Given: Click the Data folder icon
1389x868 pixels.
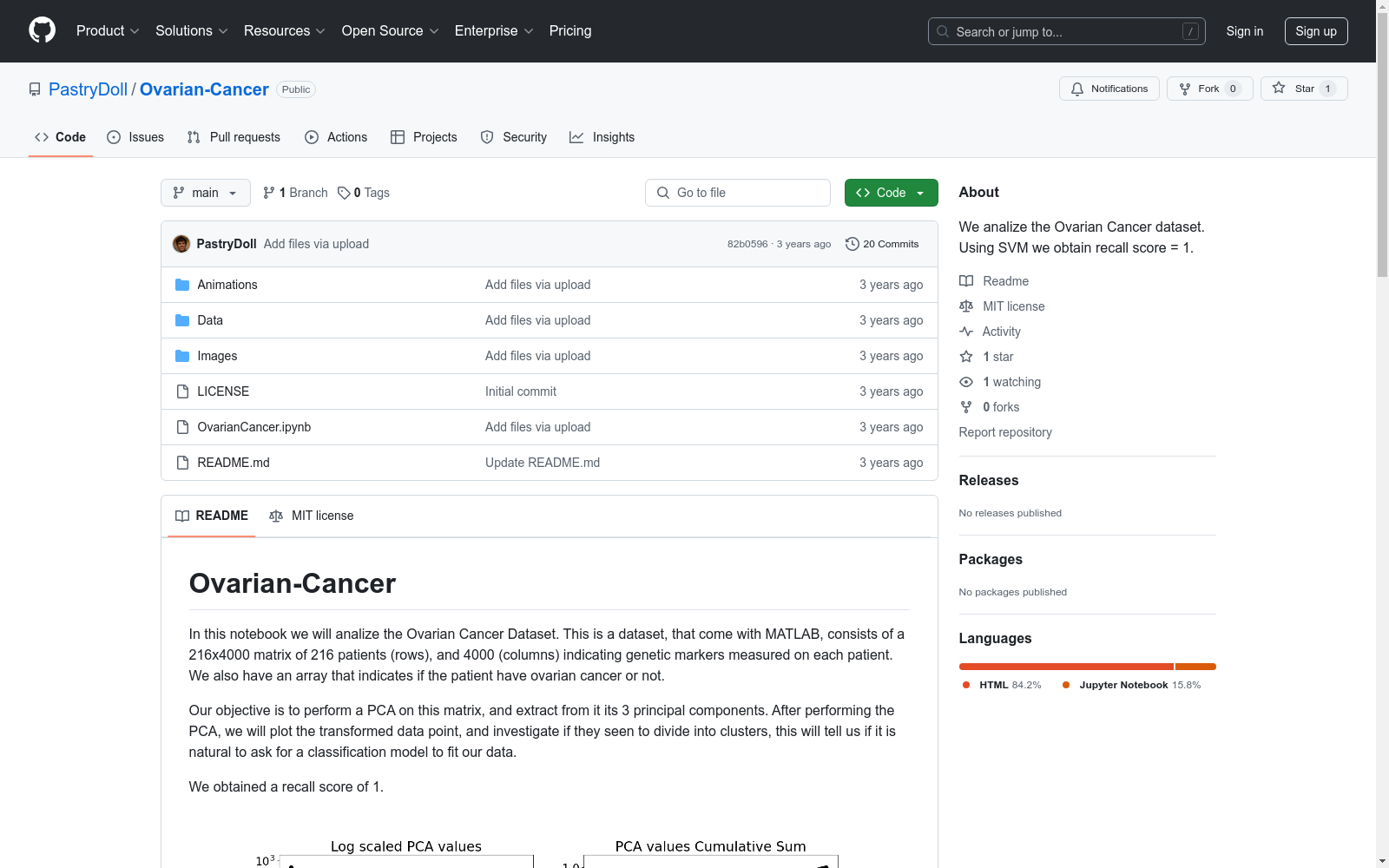Looking at the screenshot, I should pyautogui.click(x=182, y=320).
